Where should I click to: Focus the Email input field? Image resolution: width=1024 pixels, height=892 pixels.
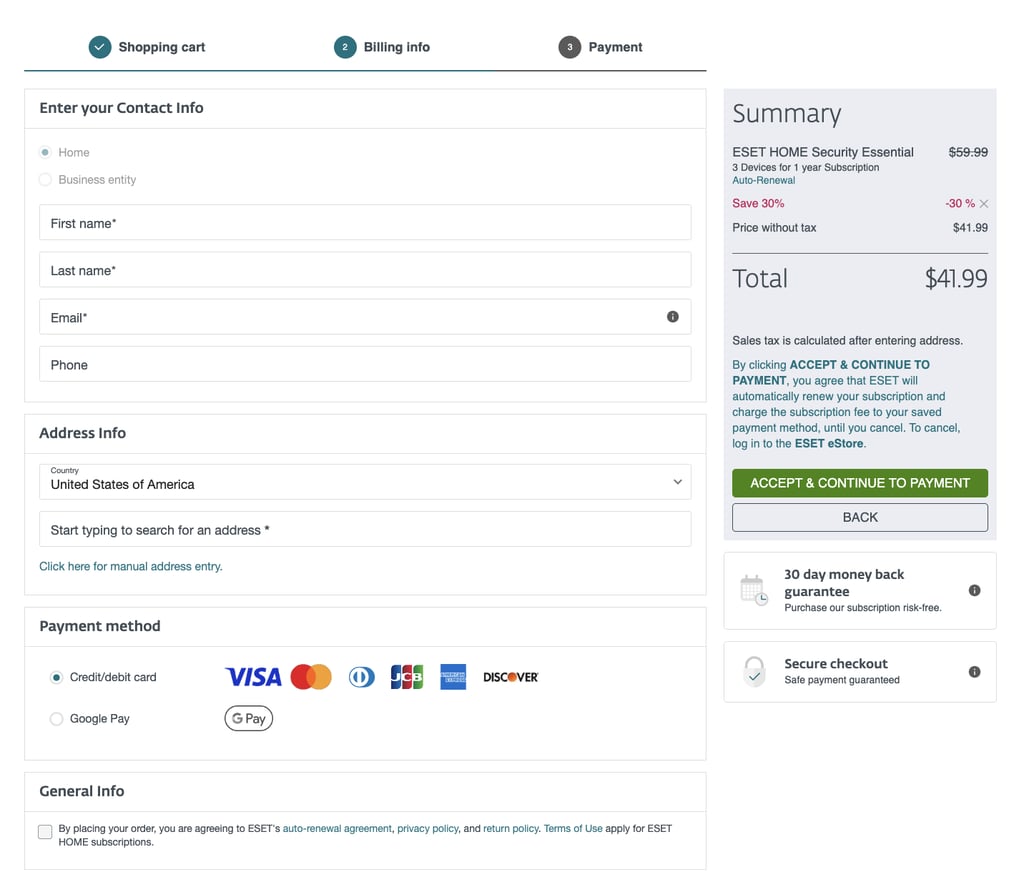point(365,317)
